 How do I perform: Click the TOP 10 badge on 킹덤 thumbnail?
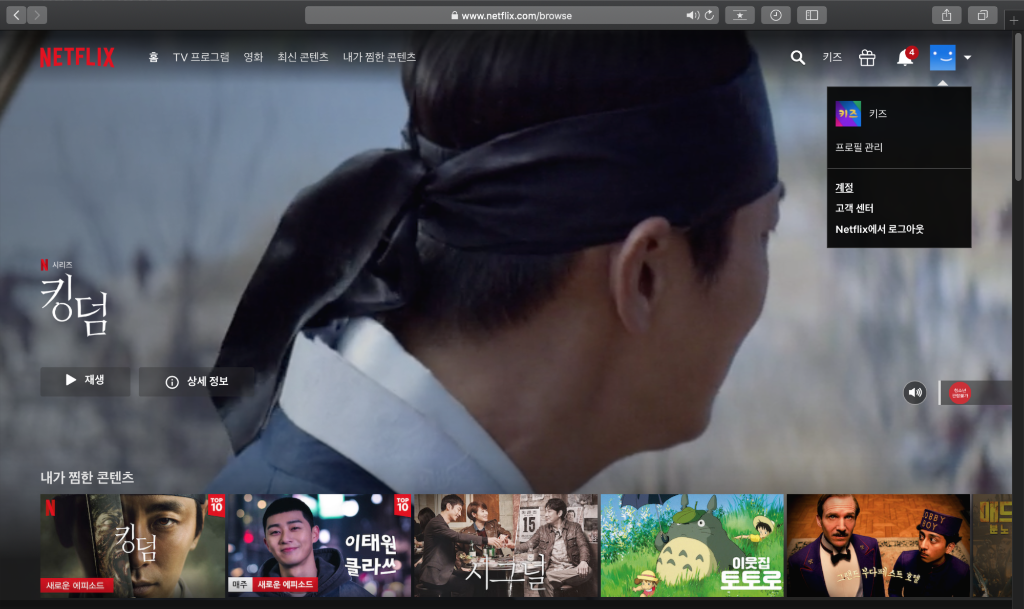[x=216, y=505]
